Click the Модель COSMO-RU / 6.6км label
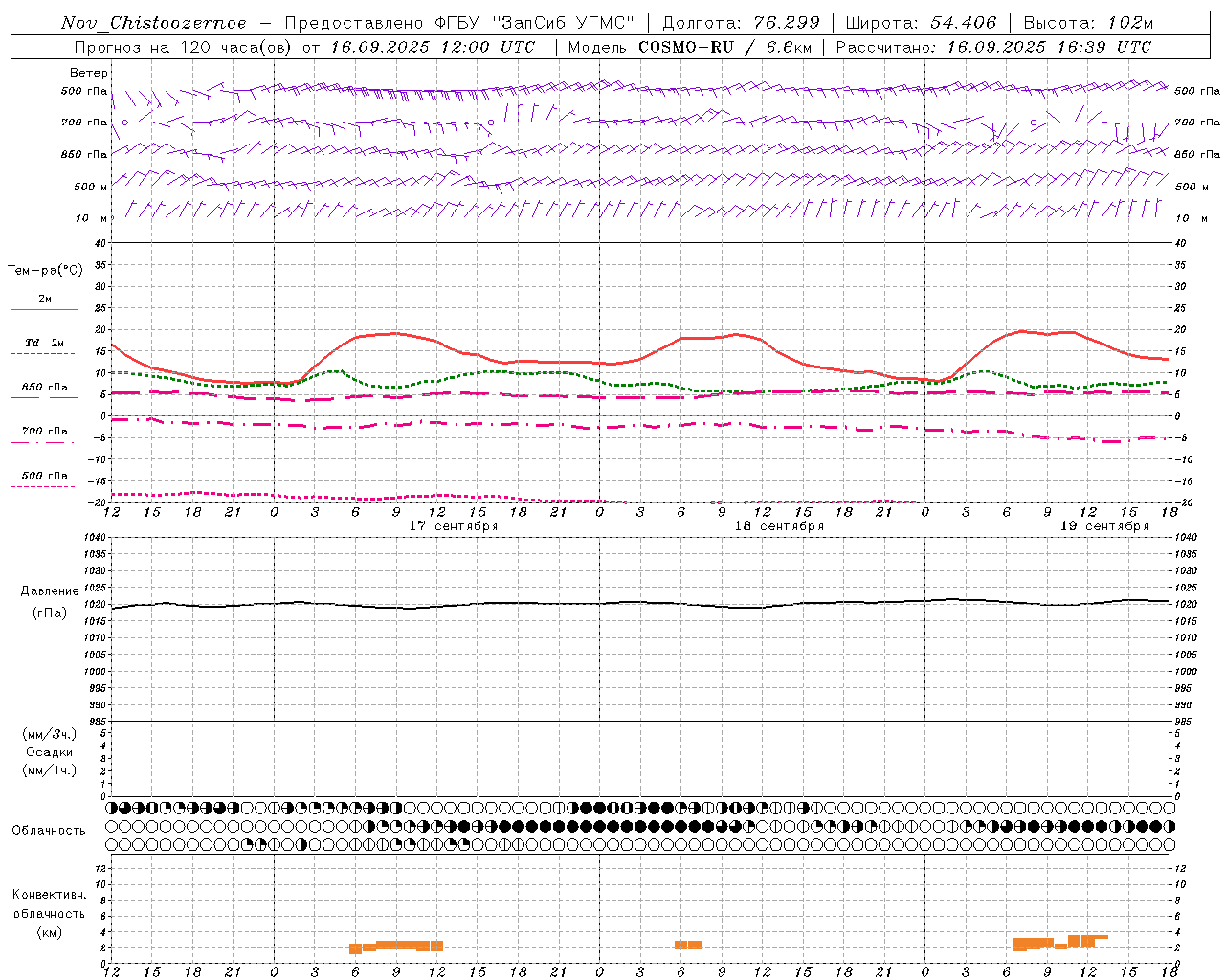This screenshot has width=1225, height=980. (689, 47)
